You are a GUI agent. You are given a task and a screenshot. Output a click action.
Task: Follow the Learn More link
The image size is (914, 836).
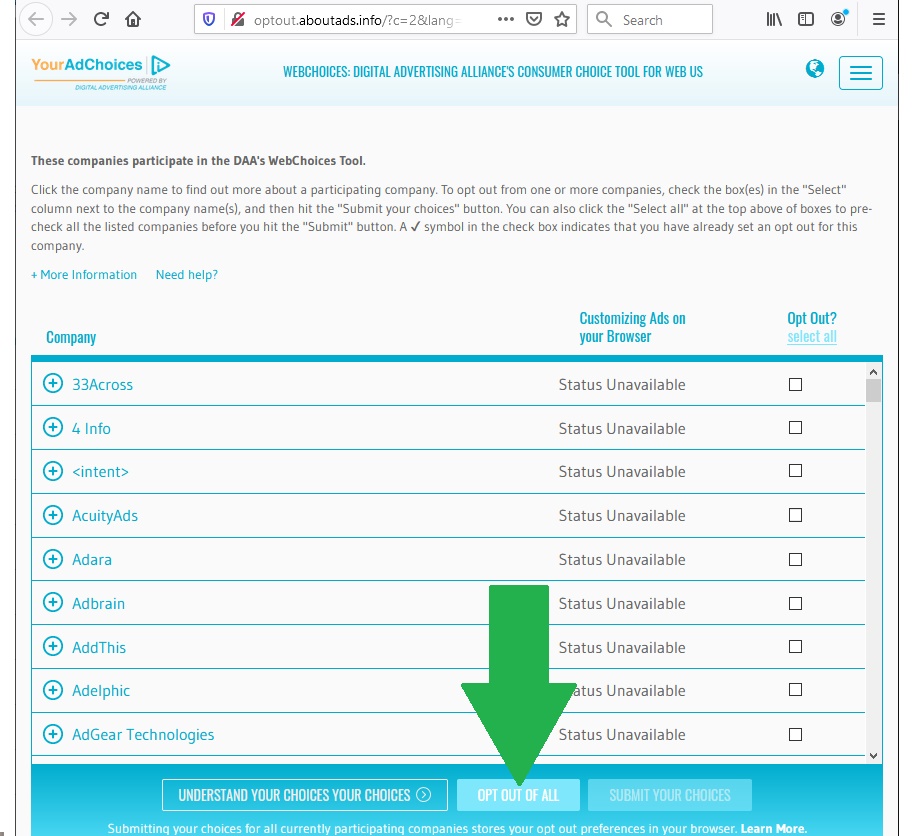773,828
